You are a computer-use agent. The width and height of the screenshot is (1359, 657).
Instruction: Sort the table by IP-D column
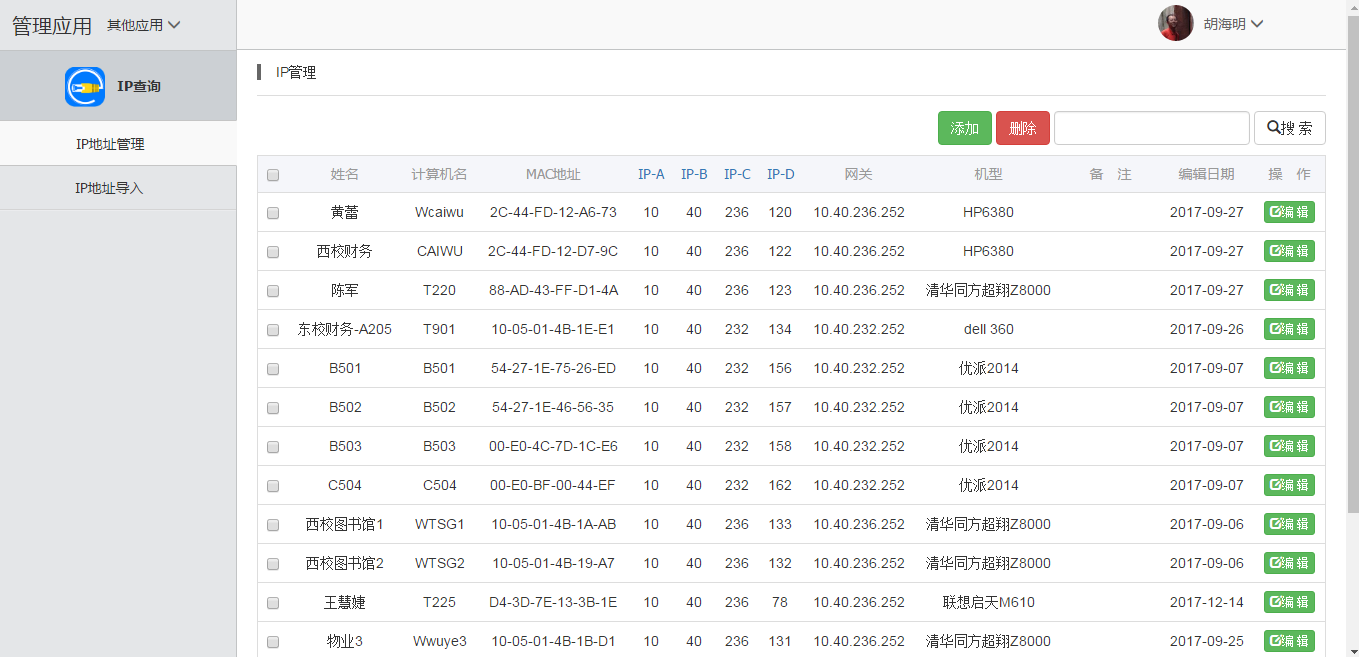pyautogui.click(x=780, y=174)
